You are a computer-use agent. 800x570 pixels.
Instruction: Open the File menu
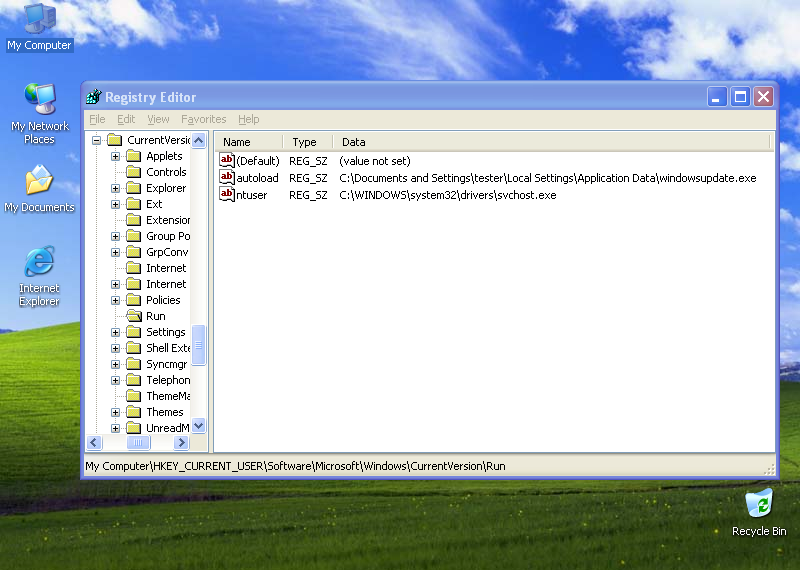pyautogui.click(x=97, y=119)
